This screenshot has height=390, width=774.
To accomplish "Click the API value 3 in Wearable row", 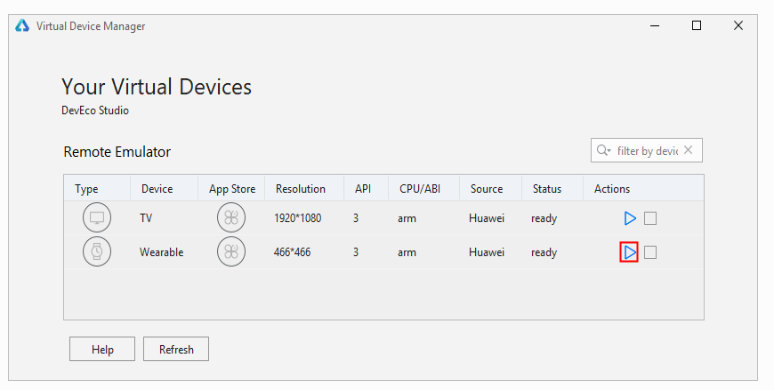I will 355,252.
